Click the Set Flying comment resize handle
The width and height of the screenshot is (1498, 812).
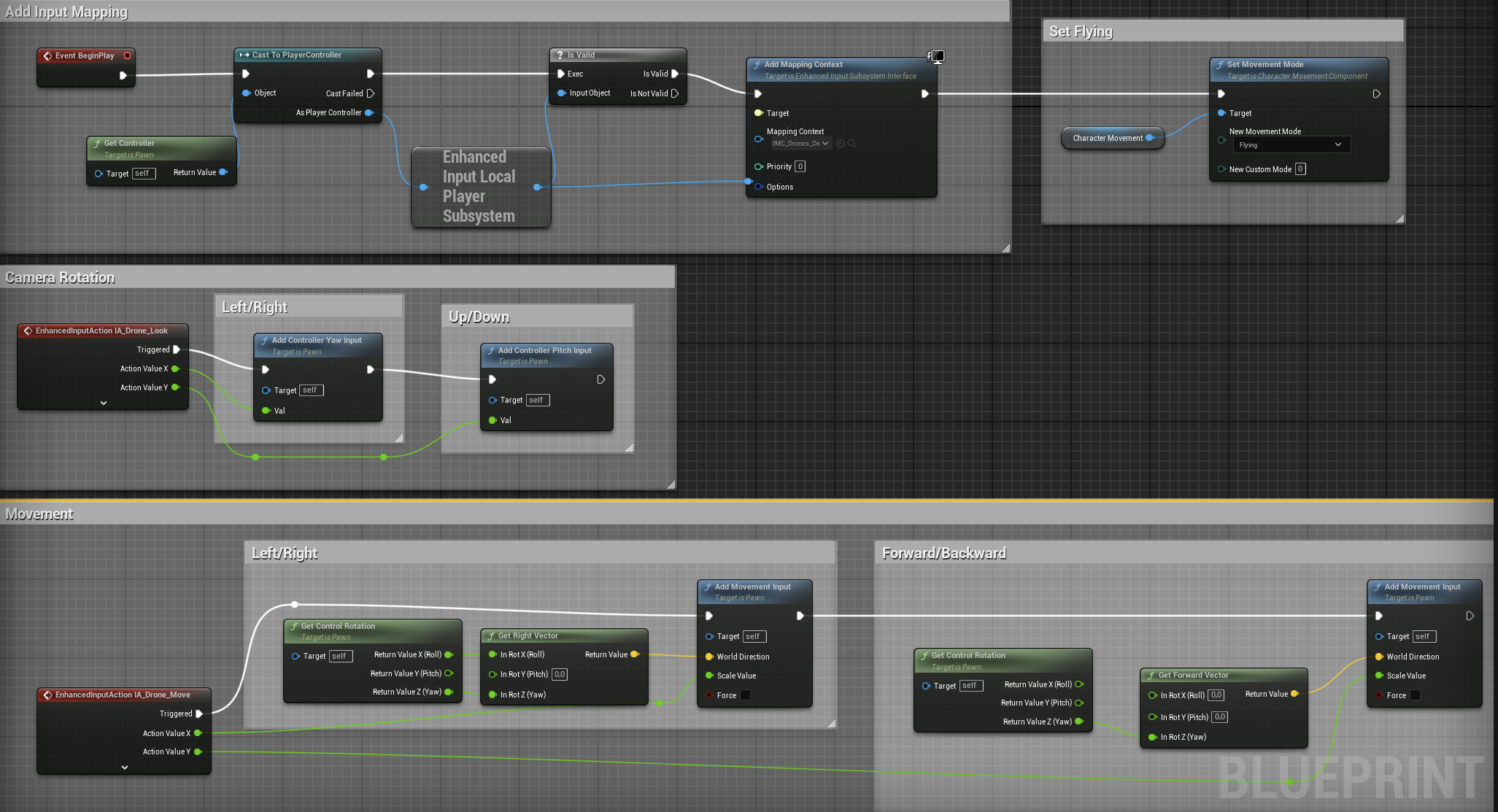[x=1399, y=218]
